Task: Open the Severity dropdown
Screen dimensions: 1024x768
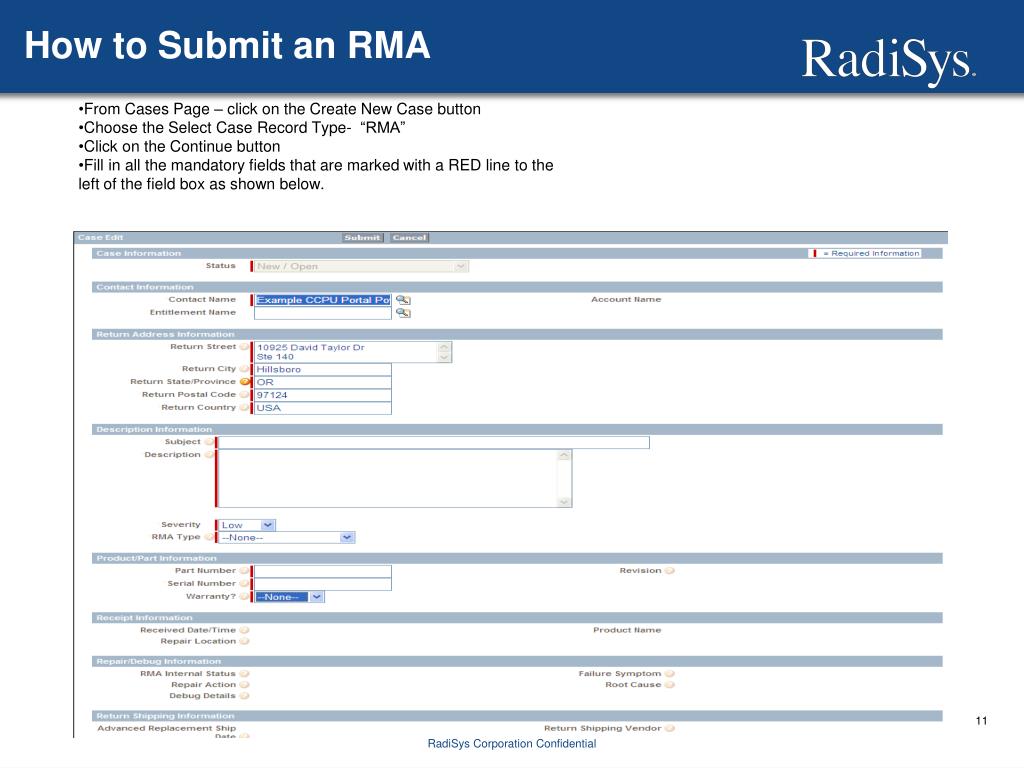Action: [x=246, y=525]
